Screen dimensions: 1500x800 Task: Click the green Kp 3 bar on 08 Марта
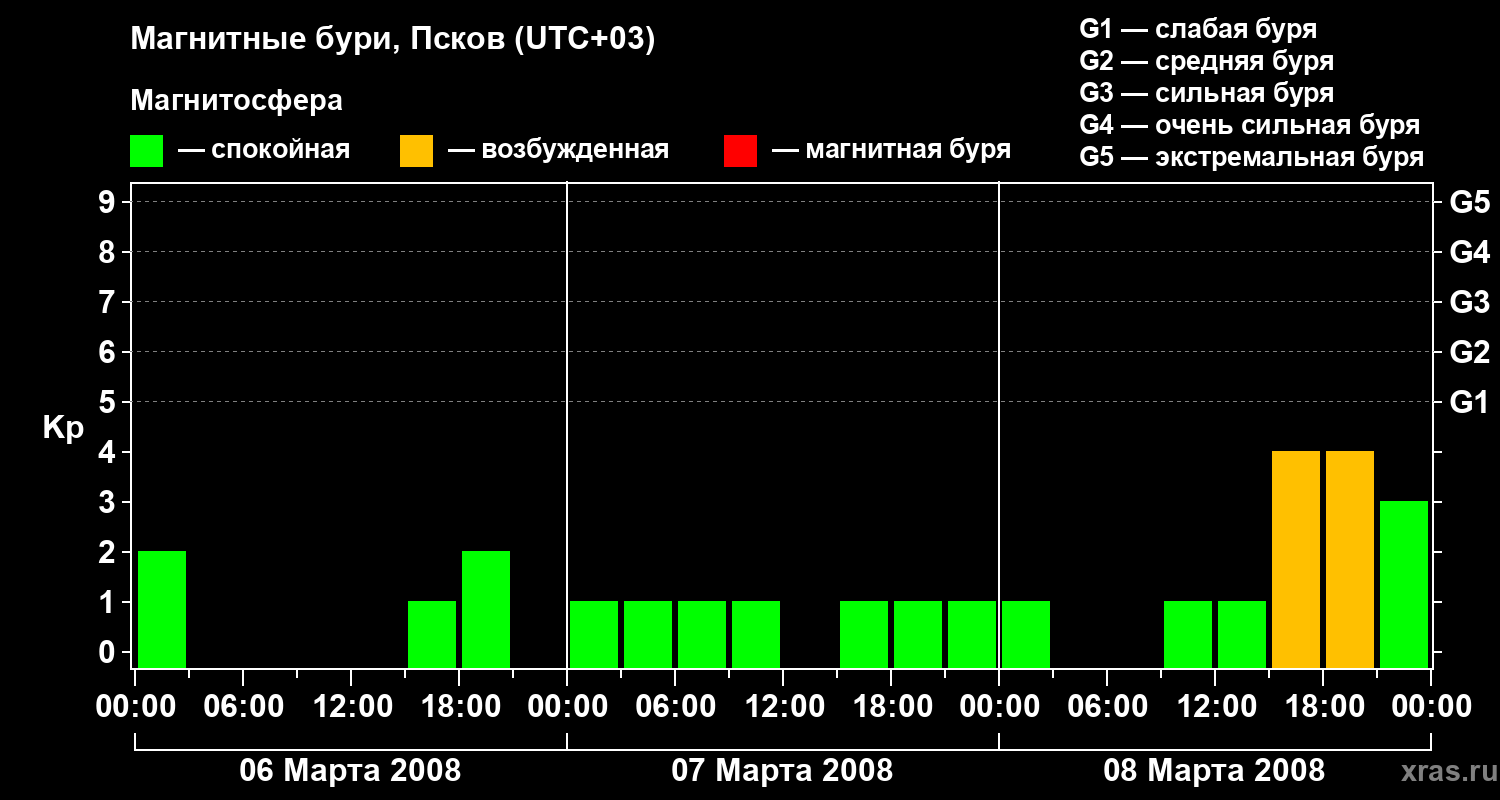pos(1404,584)
